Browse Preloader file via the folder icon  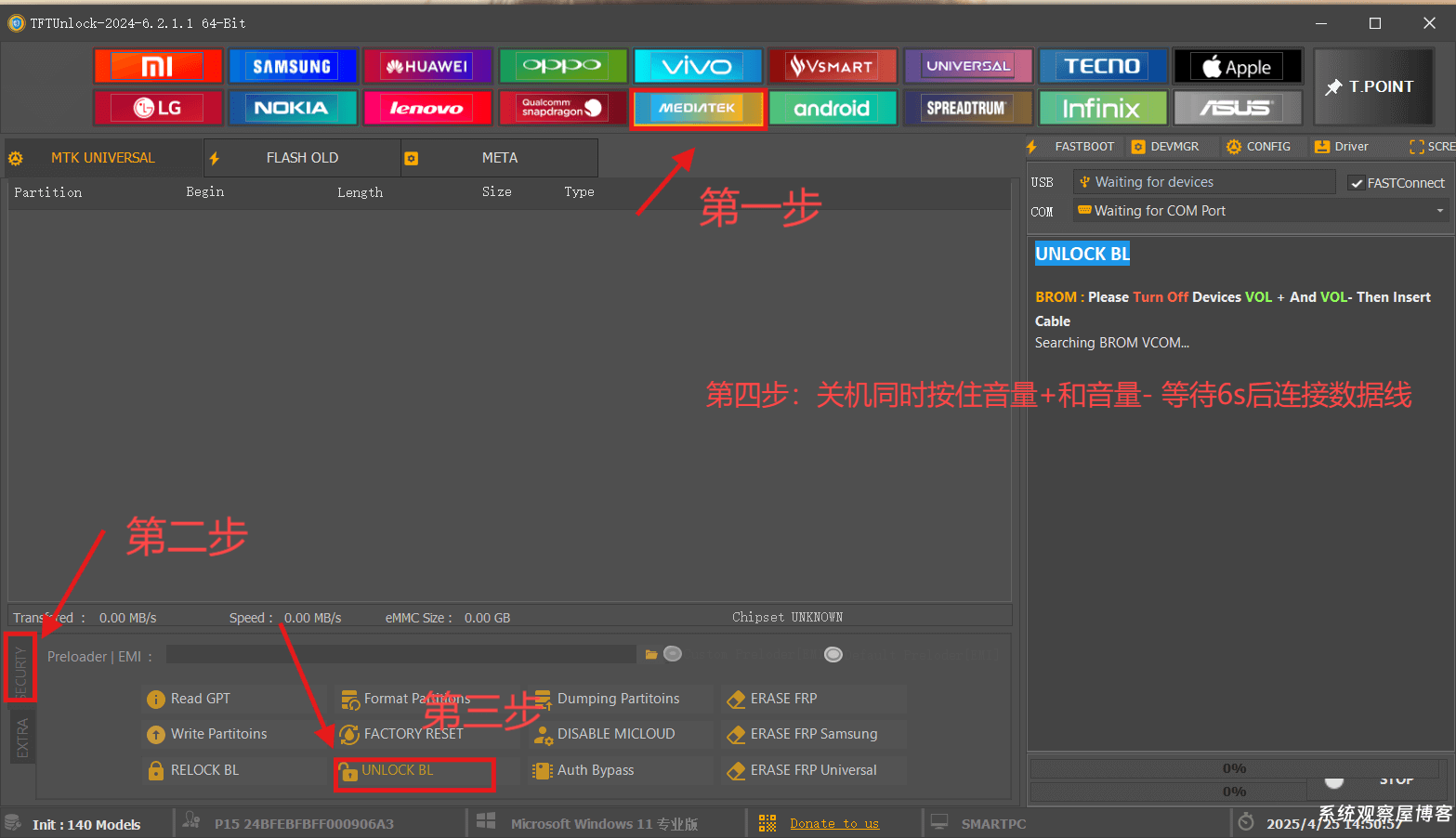[x=650, y=654]
